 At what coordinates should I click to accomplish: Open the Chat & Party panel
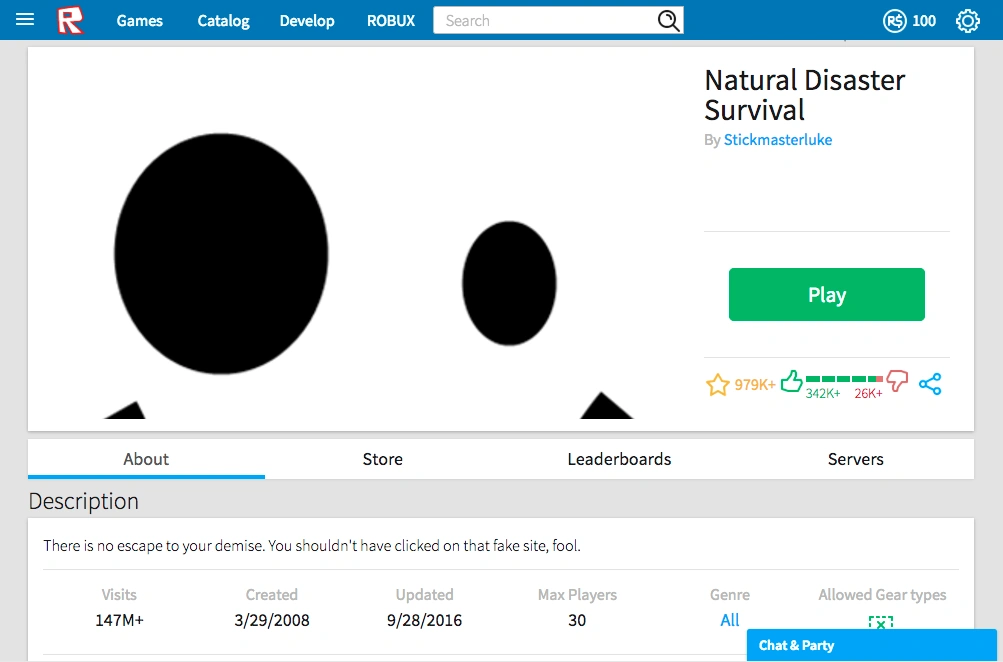coord(871,645)
